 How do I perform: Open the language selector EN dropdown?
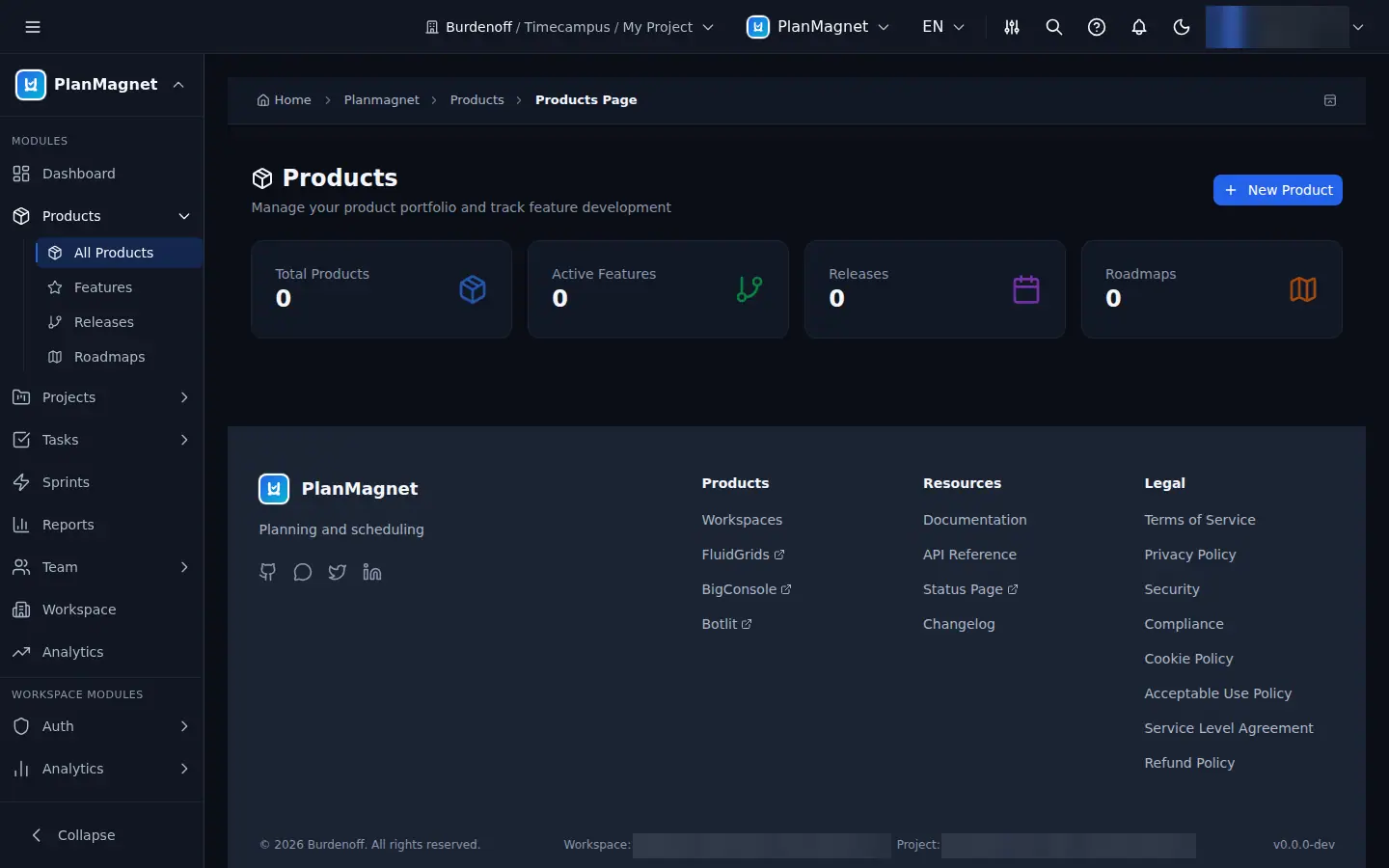click(x=943, y=27)
